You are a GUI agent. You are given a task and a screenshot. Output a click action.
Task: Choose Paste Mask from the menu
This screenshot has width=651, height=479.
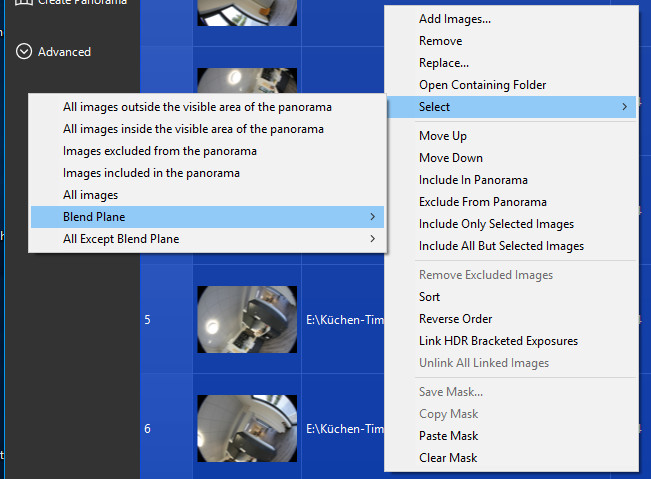[x=448, y=436]
